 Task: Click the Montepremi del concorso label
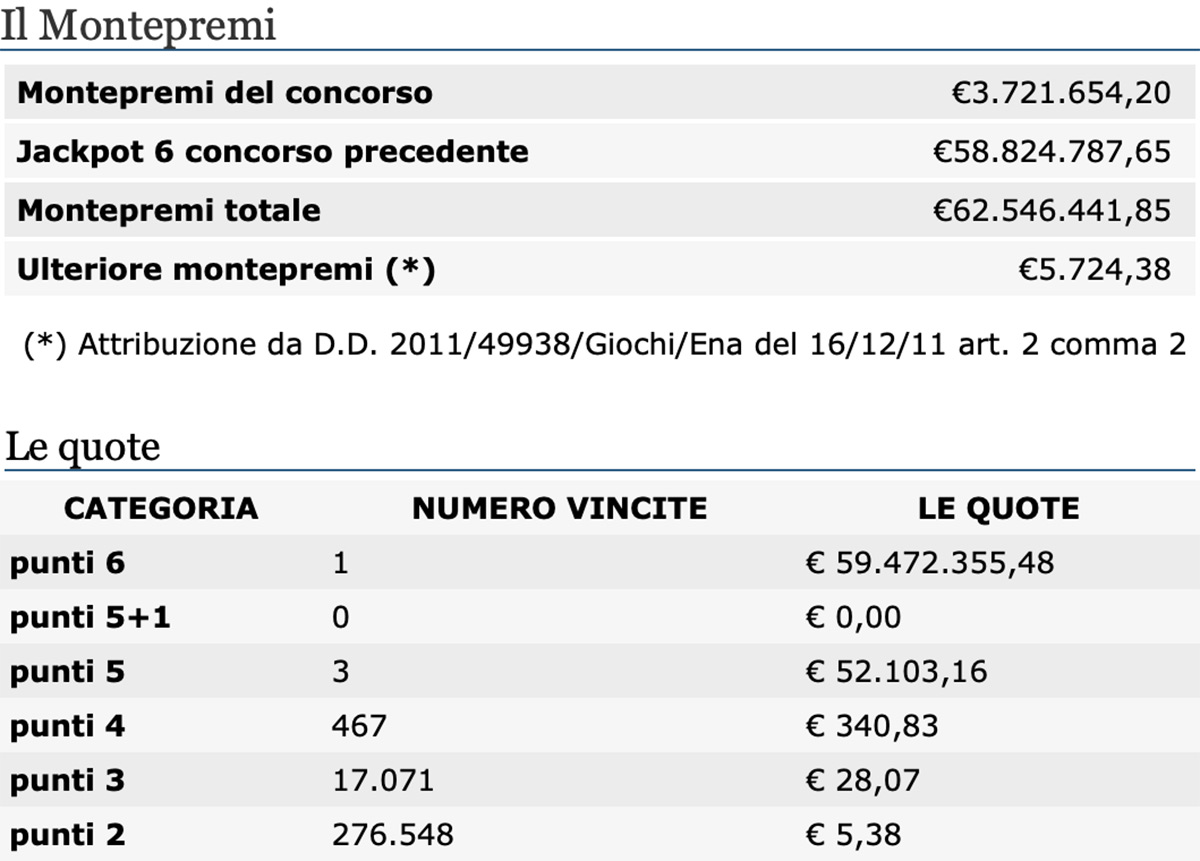pos(226,93)
